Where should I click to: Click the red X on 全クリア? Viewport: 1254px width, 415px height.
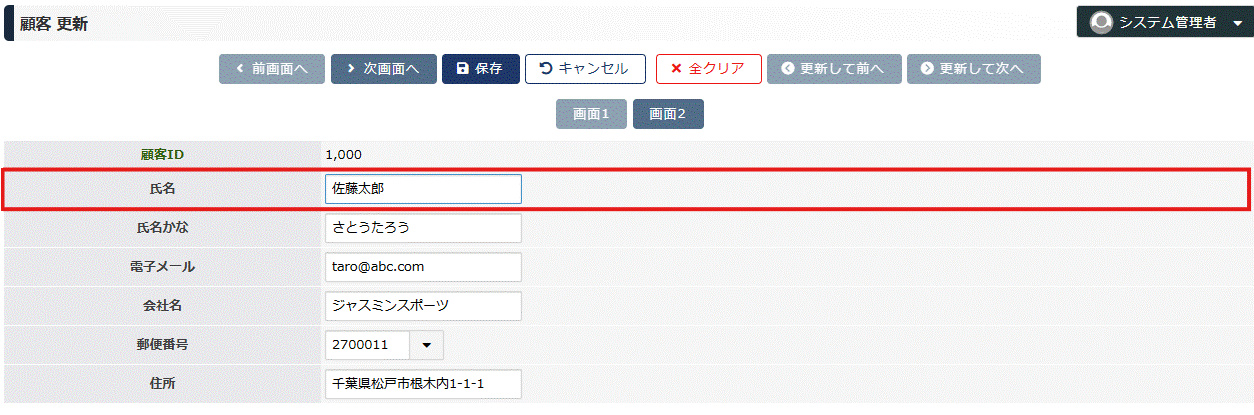(x=677, y=69)
